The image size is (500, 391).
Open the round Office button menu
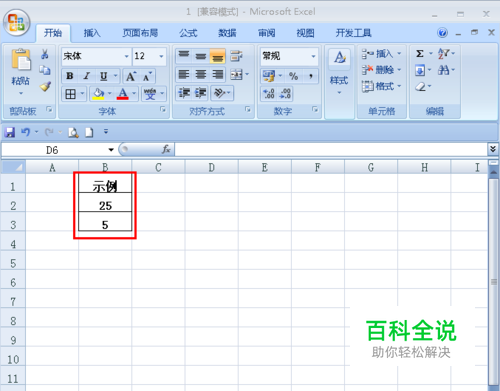click(x=16, y=23)
